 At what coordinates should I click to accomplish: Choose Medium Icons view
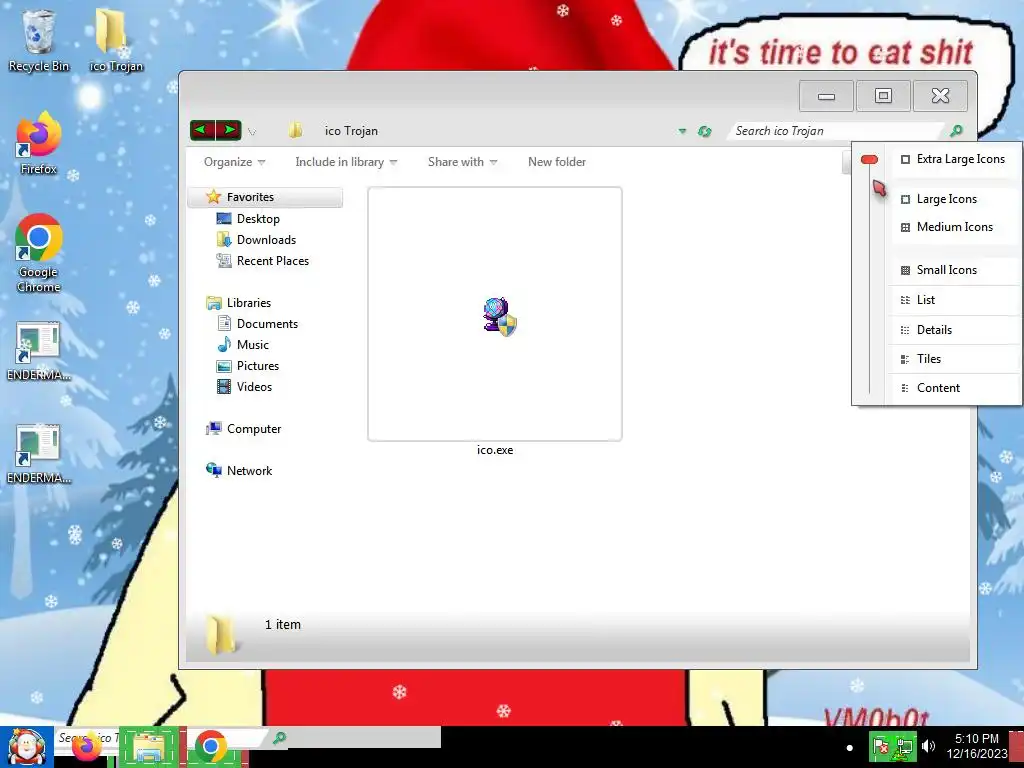point(953,227)
